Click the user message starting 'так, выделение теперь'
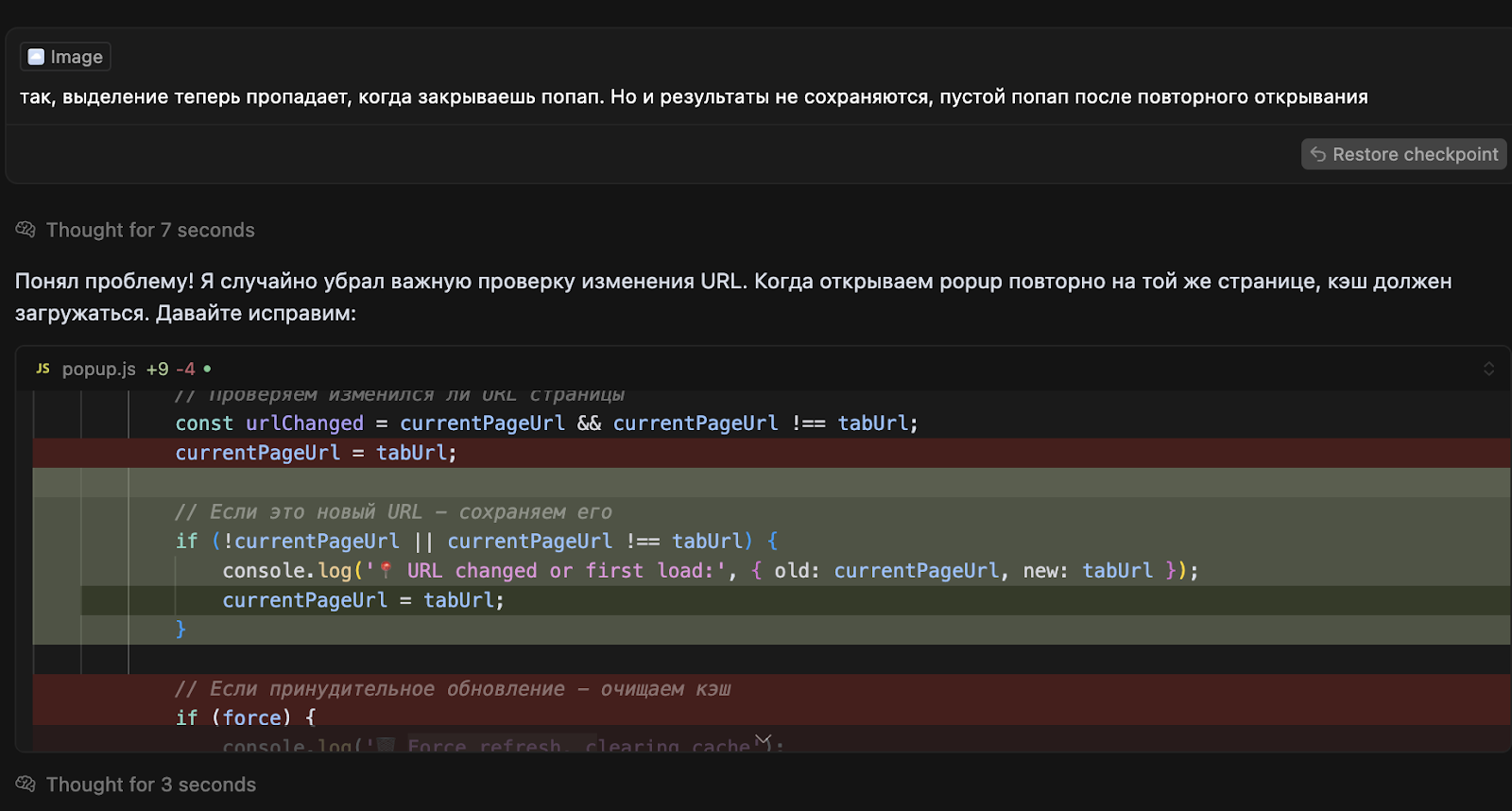This screenshot has height=811, width=1512. (x=694, y=96)
